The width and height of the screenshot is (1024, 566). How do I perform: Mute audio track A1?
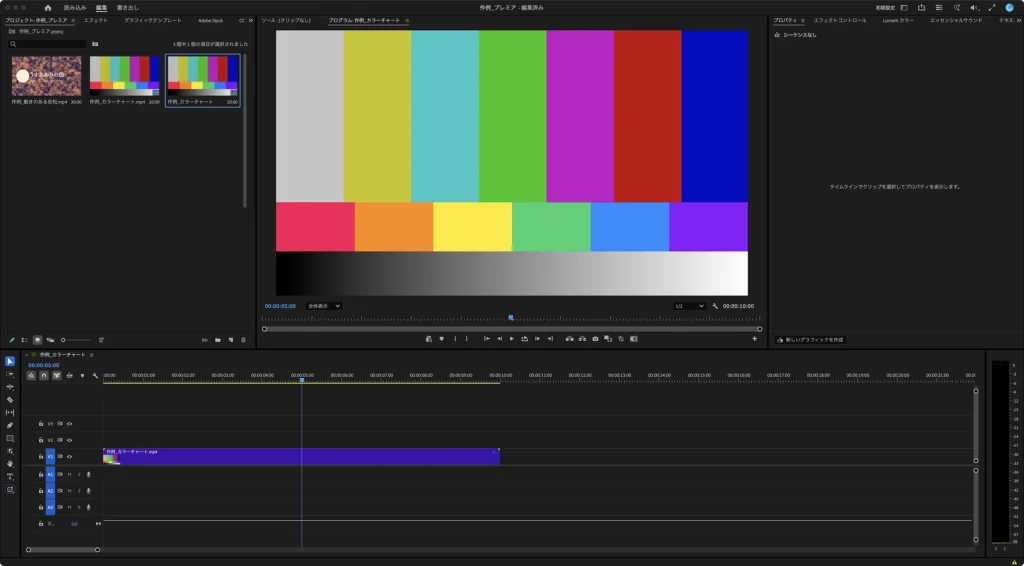click(x=69, y=475)
